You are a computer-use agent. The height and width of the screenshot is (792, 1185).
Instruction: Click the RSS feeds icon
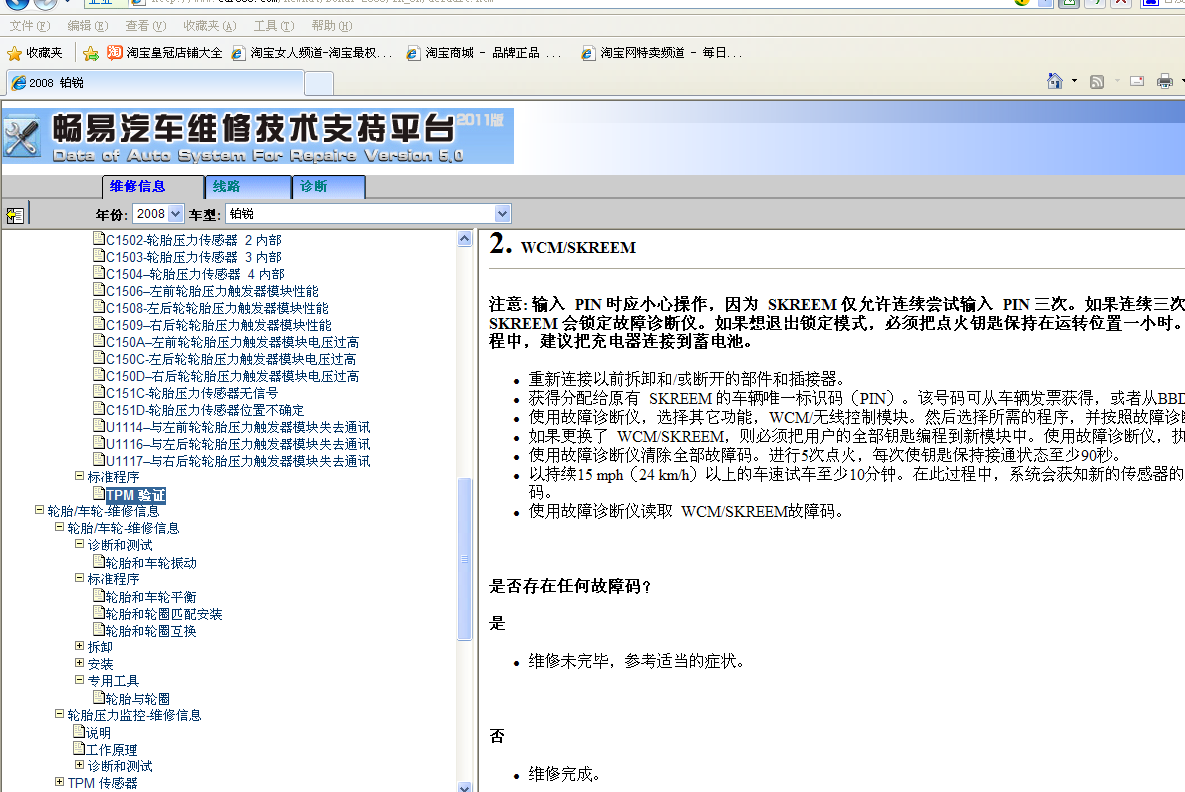pyautogui.click(x=1097, y=82)
